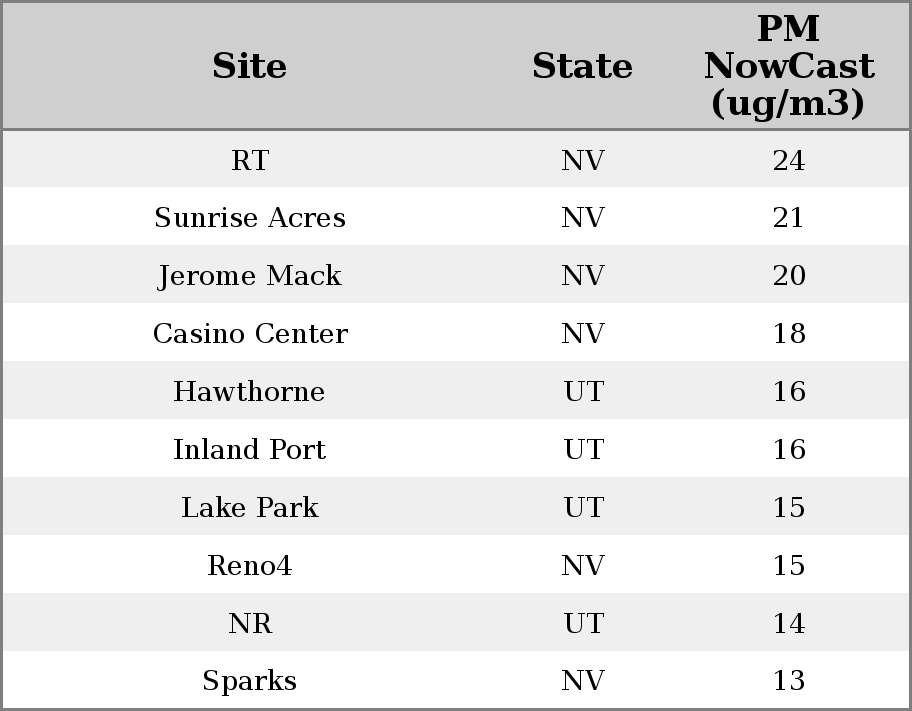Click the Hawthorne site cell
The image size is (912, 711).
coord(250,391)
